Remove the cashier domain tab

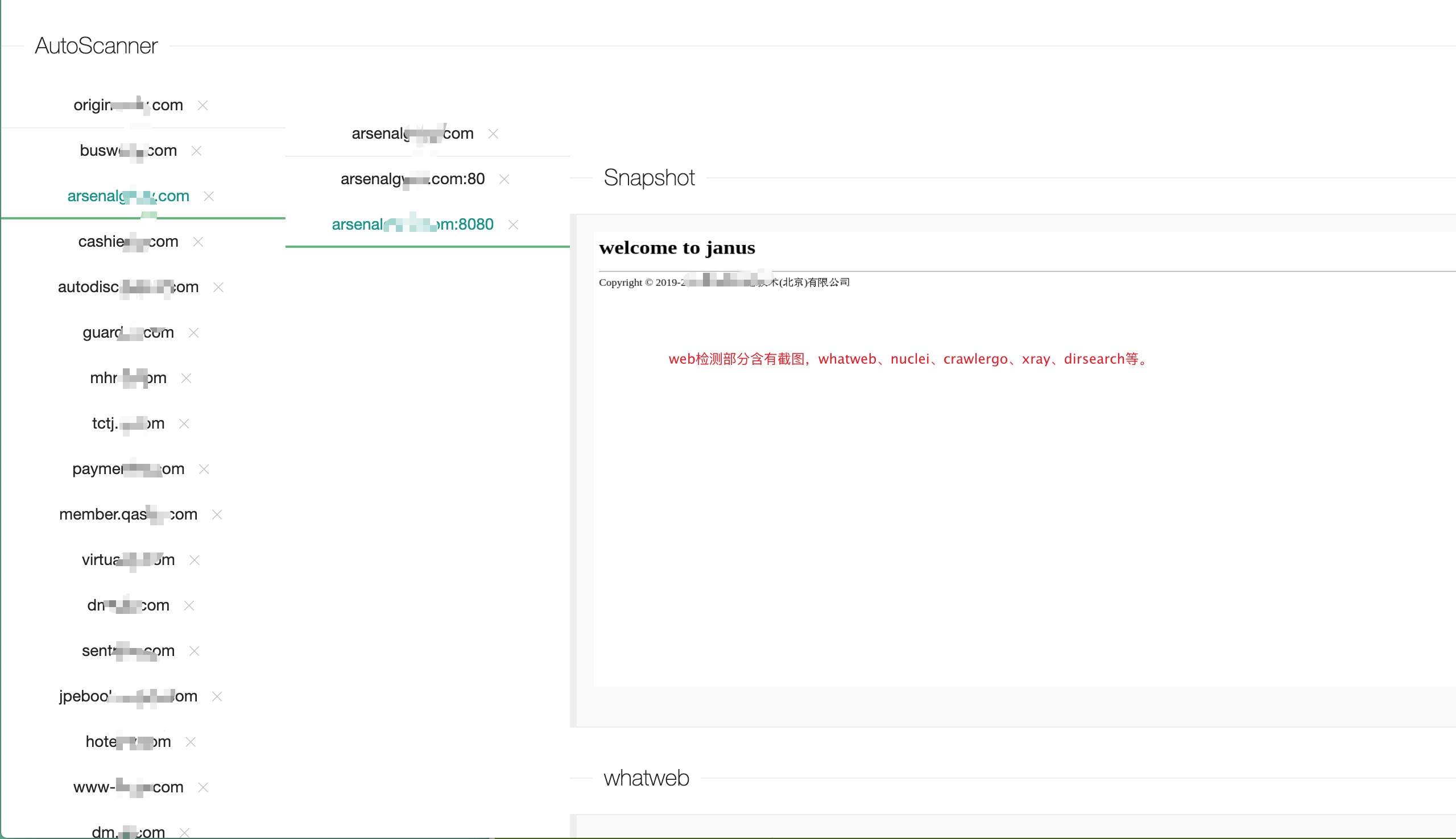[198, 242]
